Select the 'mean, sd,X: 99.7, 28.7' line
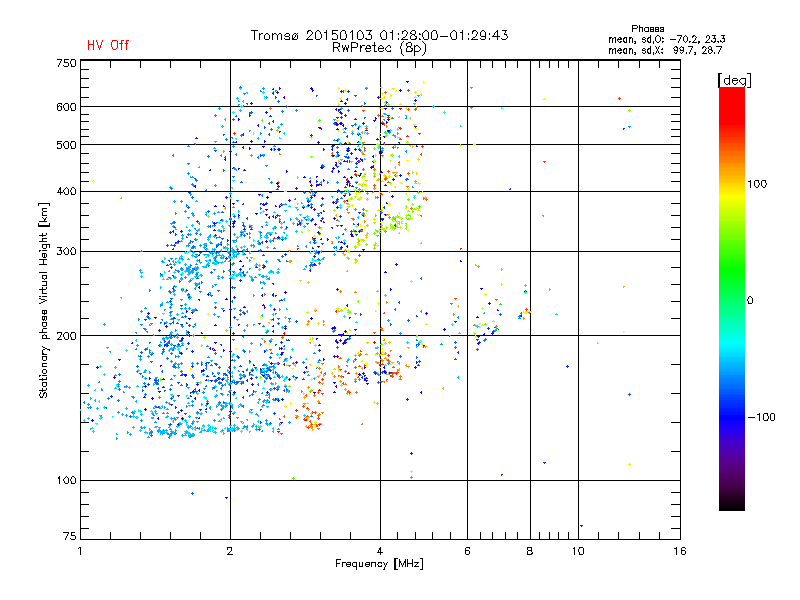This screenshot has height=600, width=800. coord(665,50)
